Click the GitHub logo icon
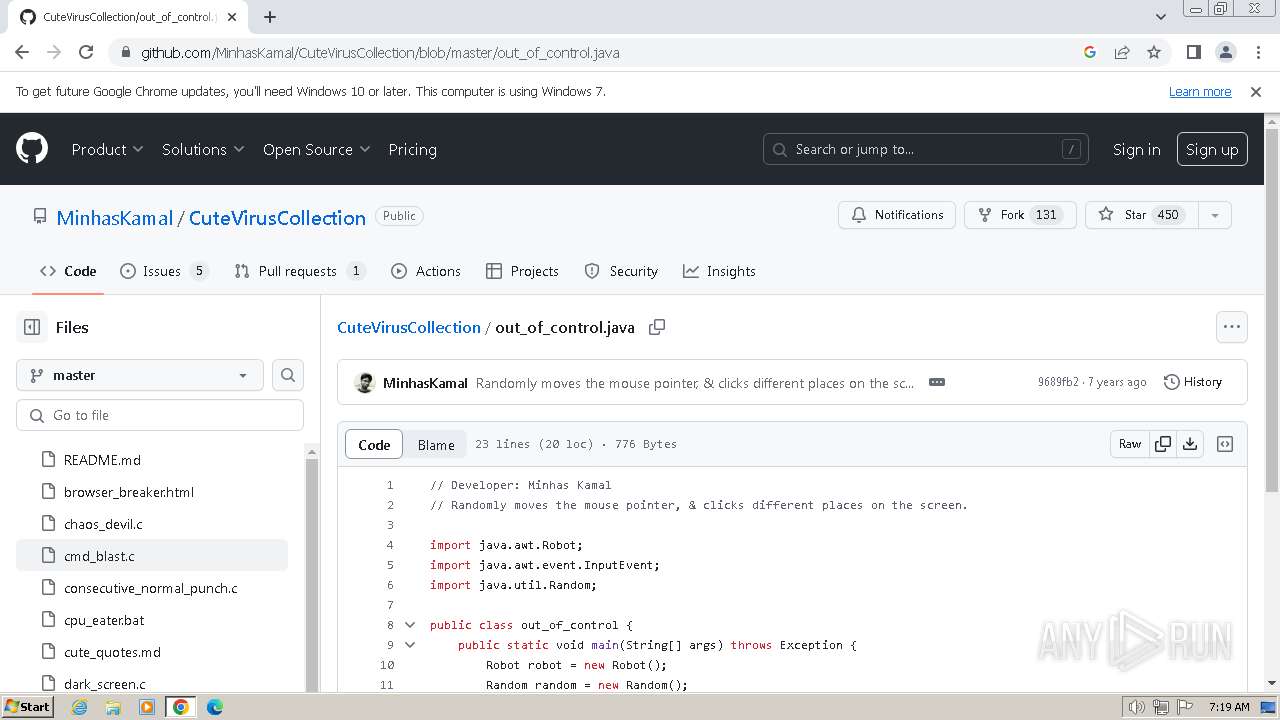The height and width of the screenshot is (720, 1280). pyautogui.click(x=32, y=149)
